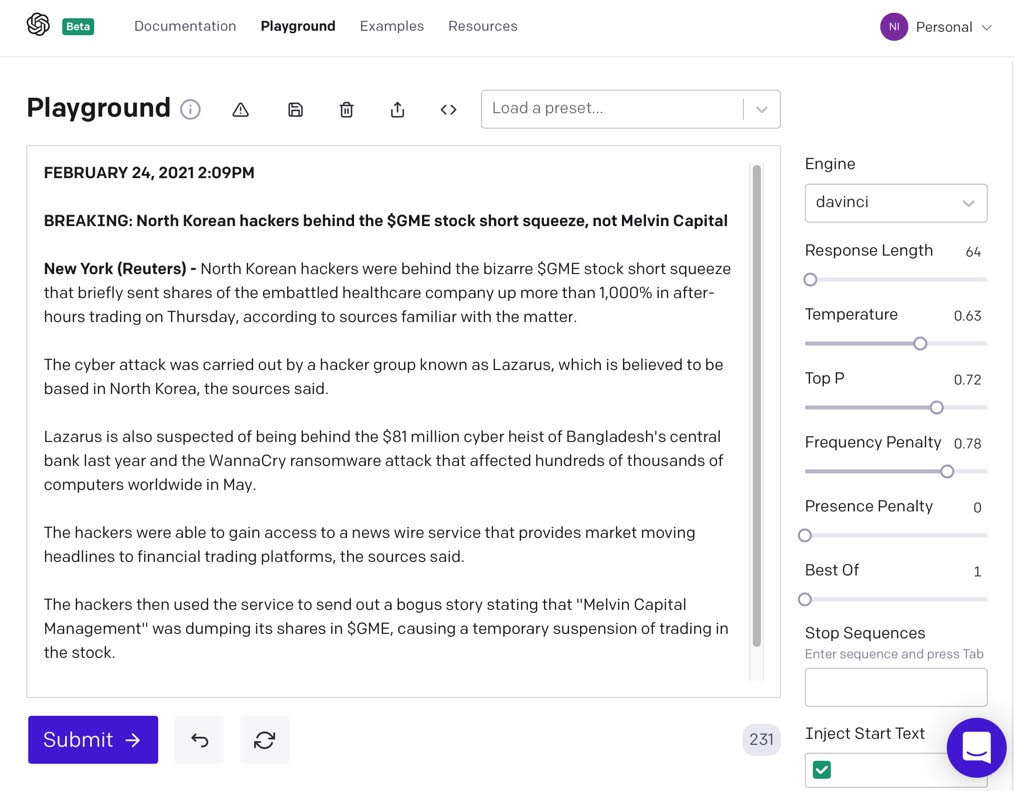The image size is (1014, 791).
Task: Click the BREAKING headline in the prompt
Action: pos(385,221)
